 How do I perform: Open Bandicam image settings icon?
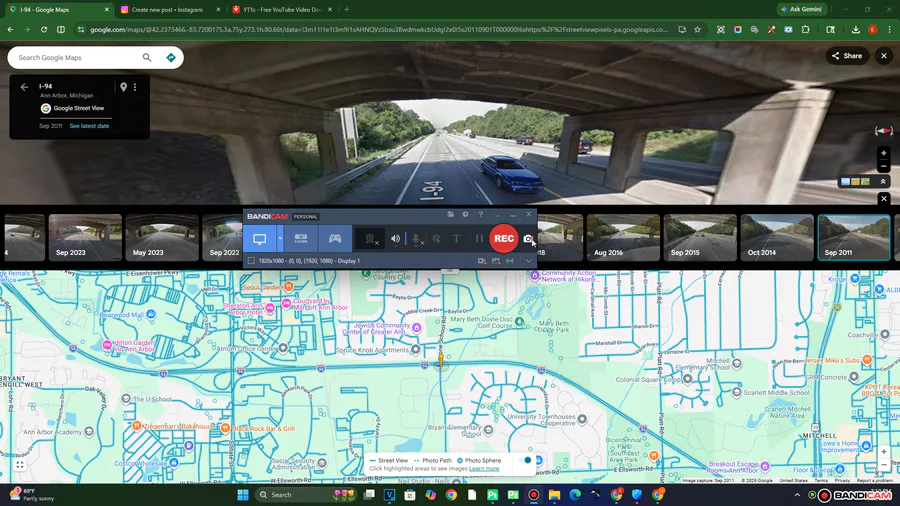click(x=496, y=261)
